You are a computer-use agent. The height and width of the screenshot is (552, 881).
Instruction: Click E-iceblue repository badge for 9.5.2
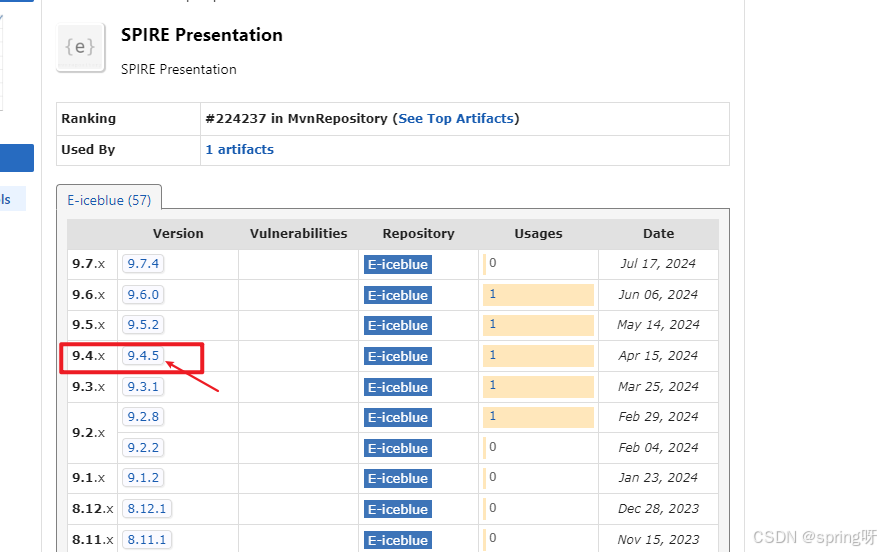[398, 325]
